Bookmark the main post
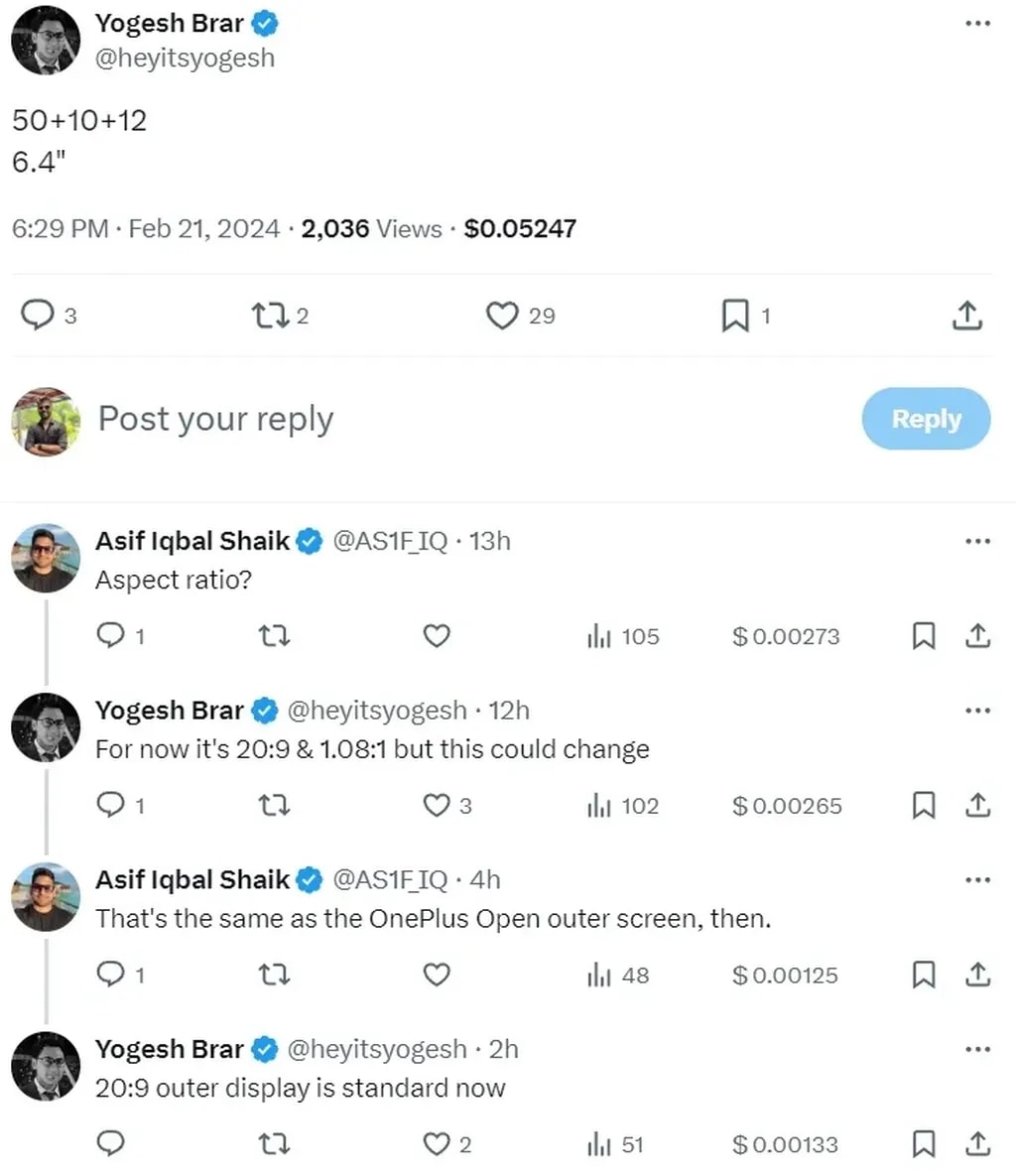1016x1176 pixels. coord(736,315)
